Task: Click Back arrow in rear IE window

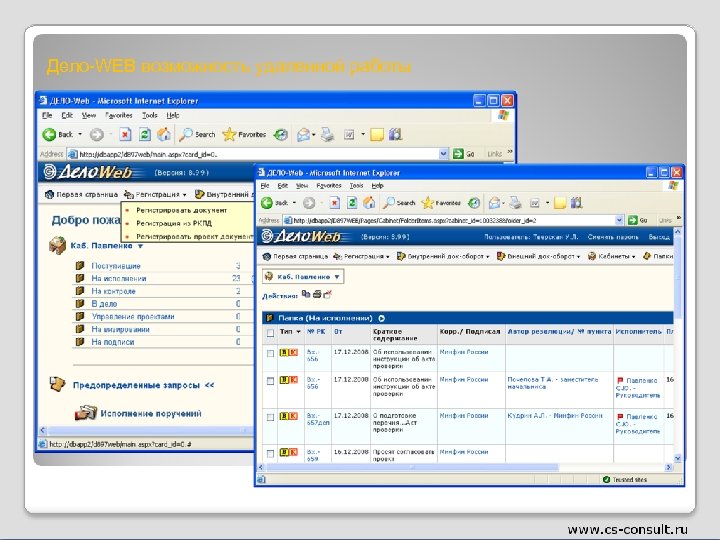Action: tap(49, 135)
